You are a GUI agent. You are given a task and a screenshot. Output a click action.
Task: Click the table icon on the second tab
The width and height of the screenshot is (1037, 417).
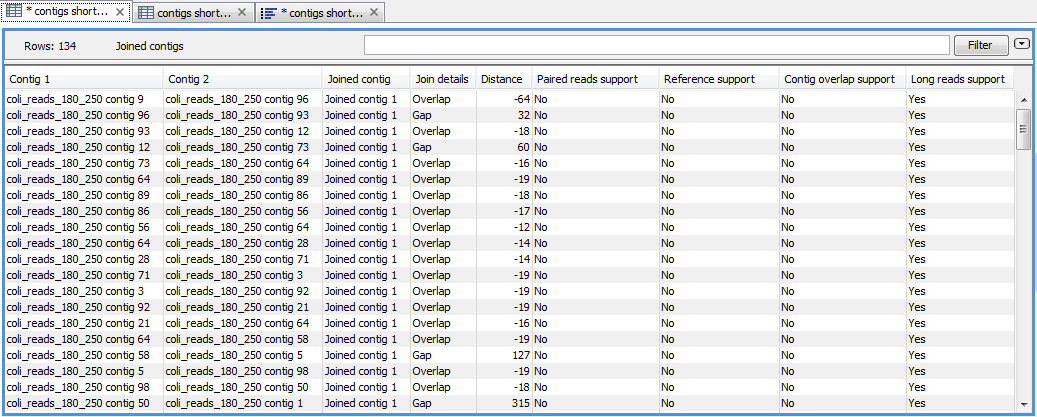pos(145,12)
